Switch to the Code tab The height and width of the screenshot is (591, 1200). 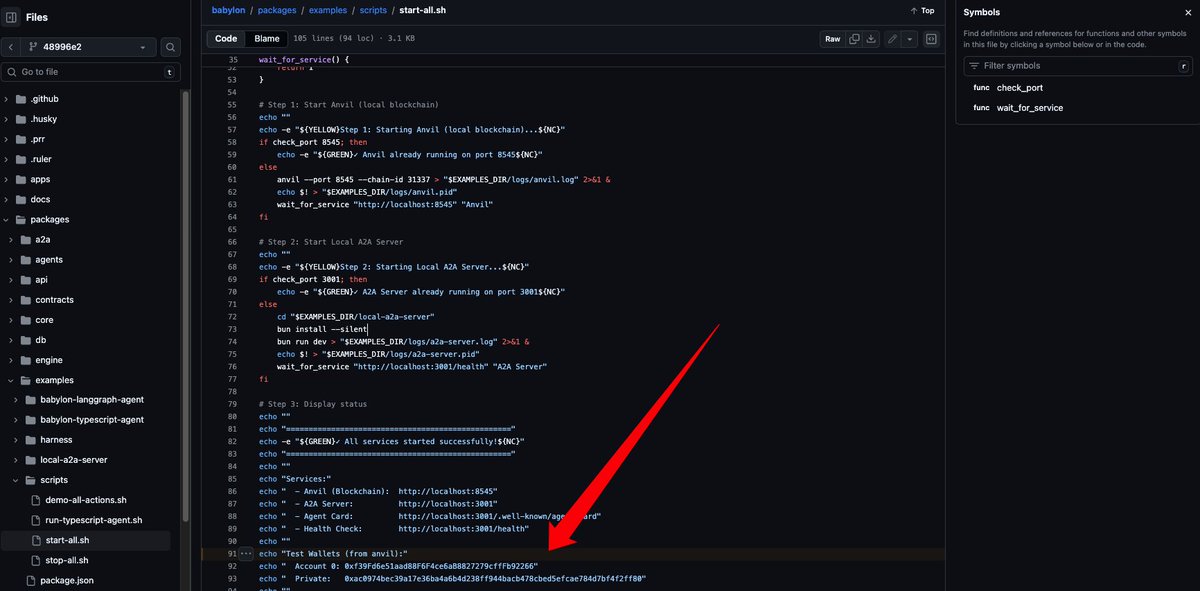226,39
